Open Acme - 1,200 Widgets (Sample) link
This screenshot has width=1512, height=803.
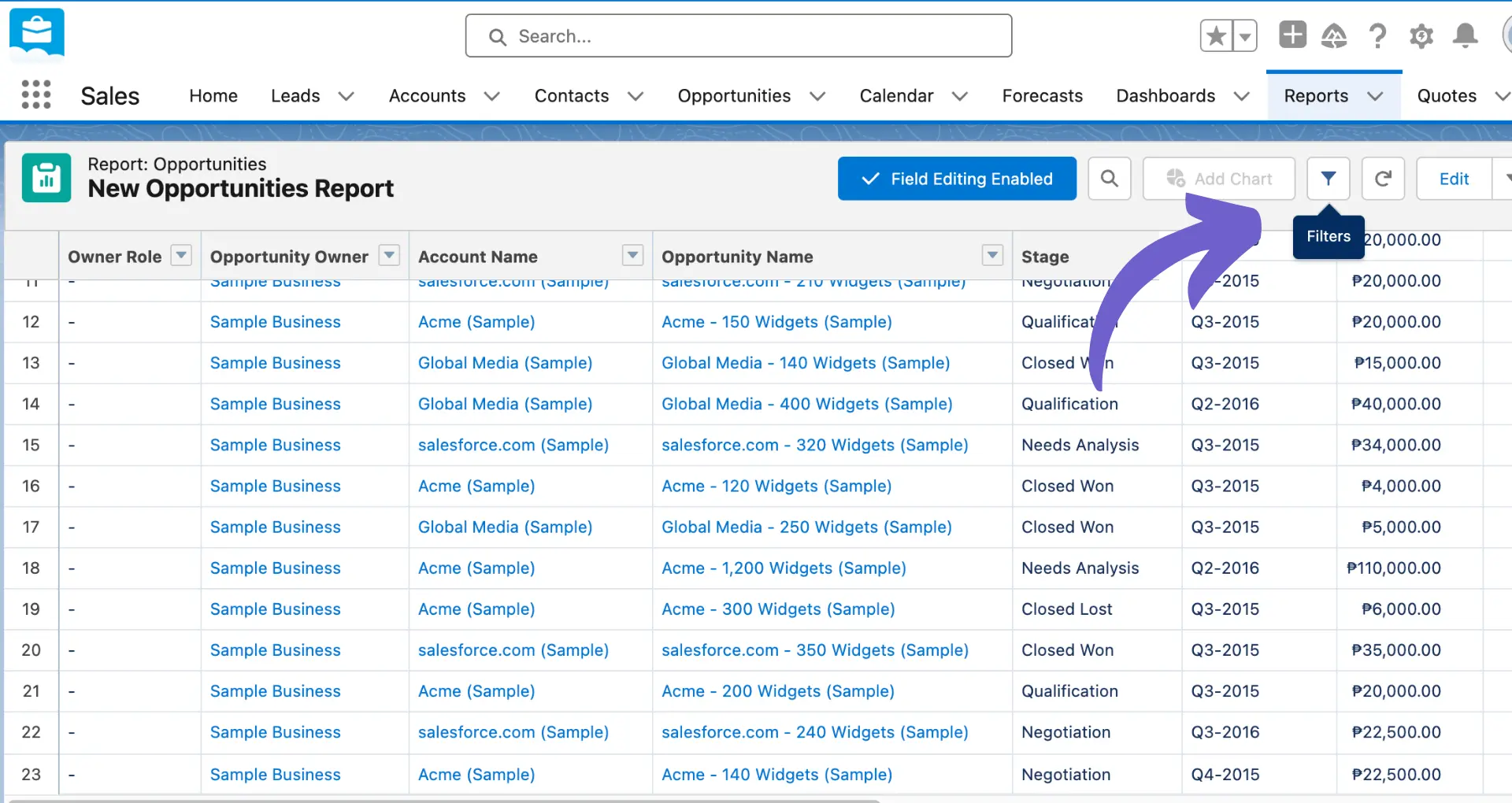coord(784,568)
